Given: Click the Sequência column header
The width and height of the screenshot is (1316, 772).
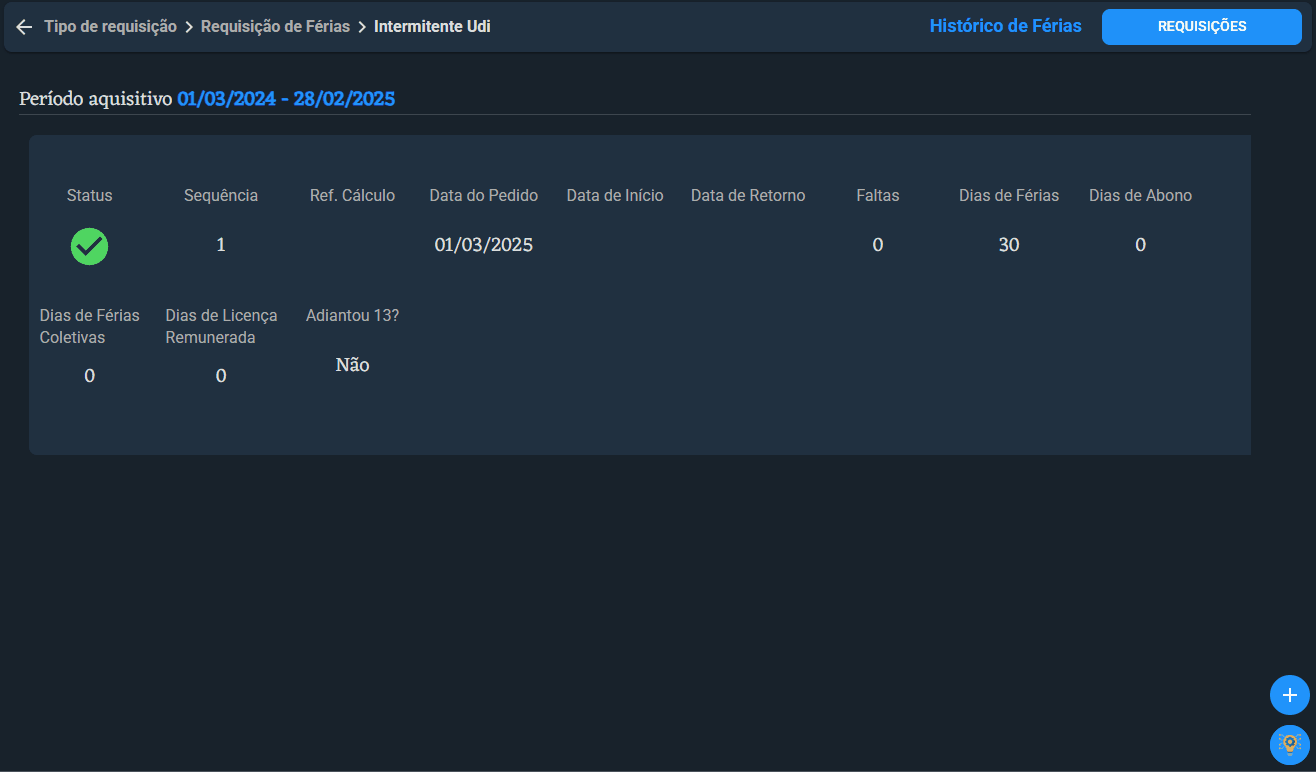Looking at the screenshot, I should pyautogui.click(x=221, y=196).
